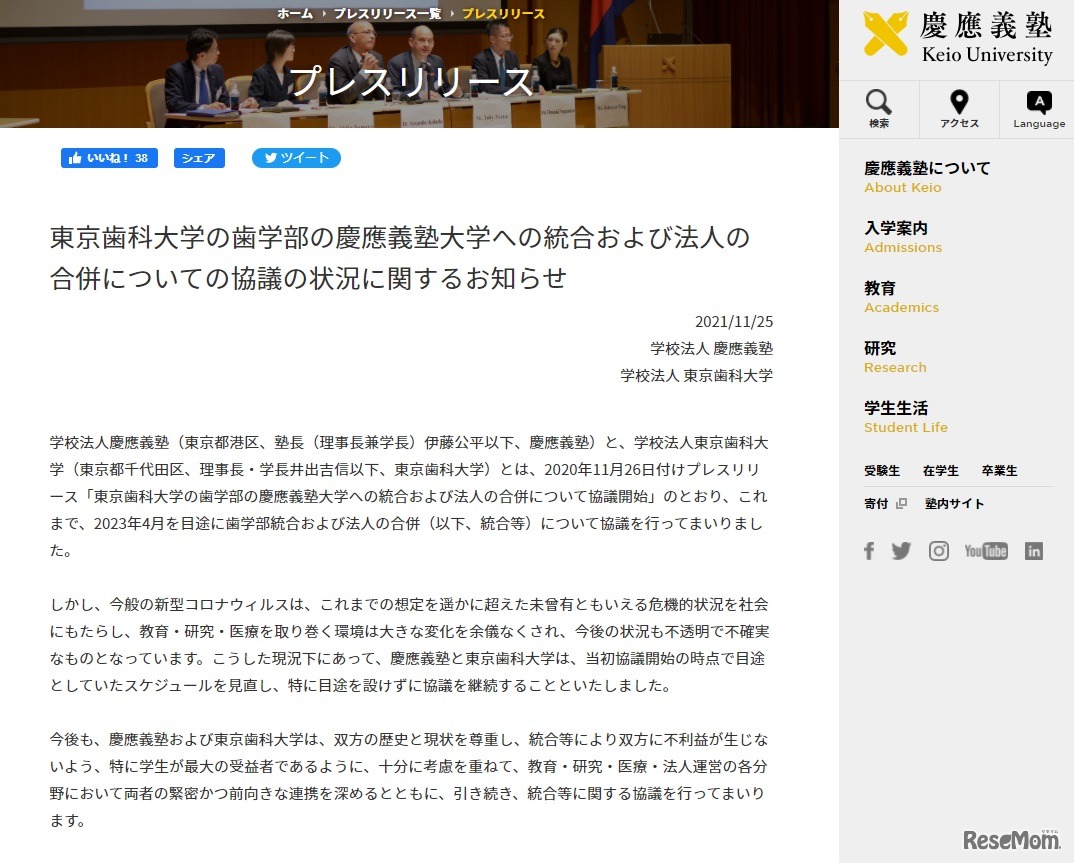Screen dimensions: 1074x863
Task: Select the 在学生 link
Action: click(x=940, y=470)
